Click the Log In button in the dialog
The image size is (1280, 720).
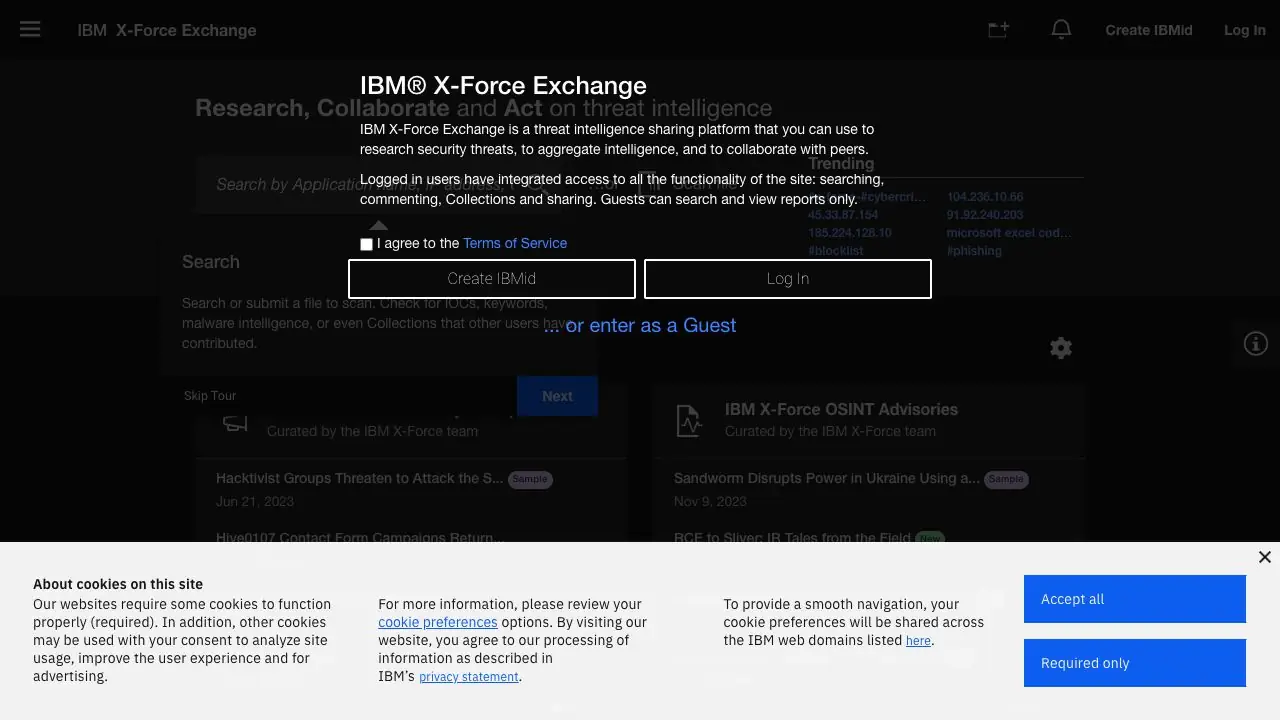[787, 278]
